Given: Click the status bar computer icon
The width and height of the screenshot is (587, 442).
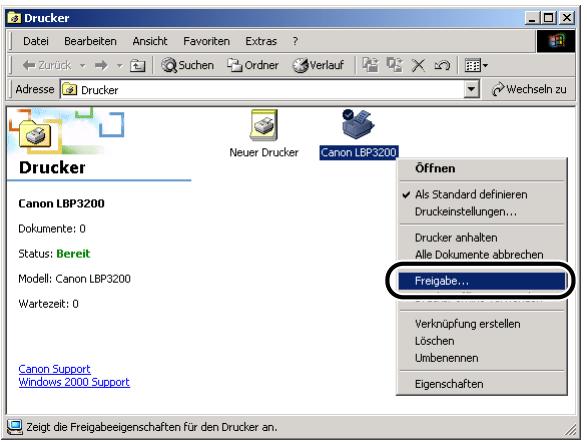Looking at the screenshot, I should pos(15,427).
